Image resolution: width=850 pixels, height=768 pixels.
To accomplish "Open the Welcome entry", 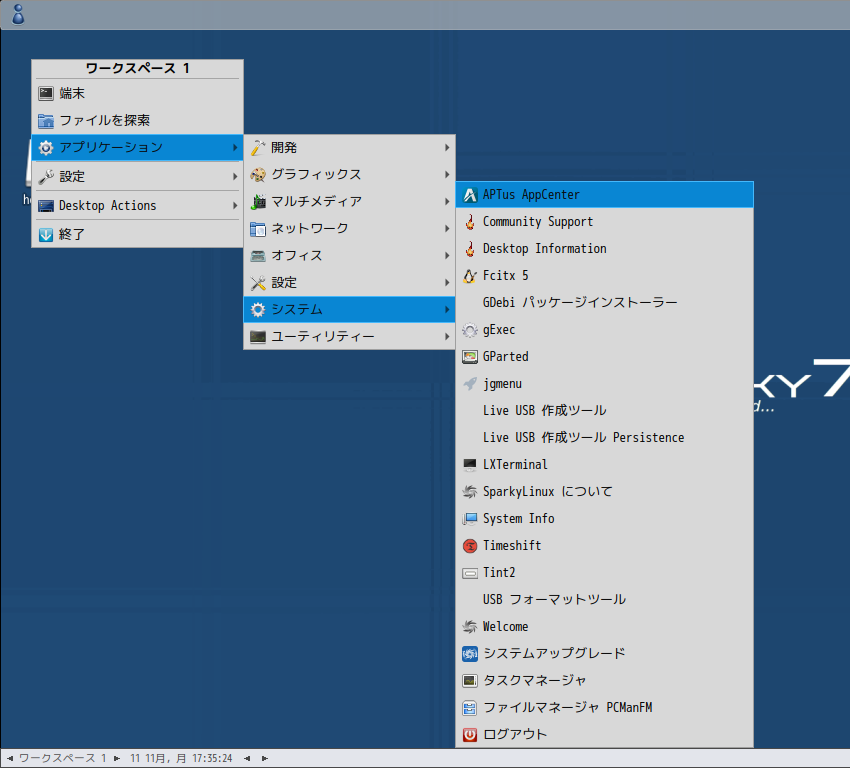I will [x=604, y=627].
